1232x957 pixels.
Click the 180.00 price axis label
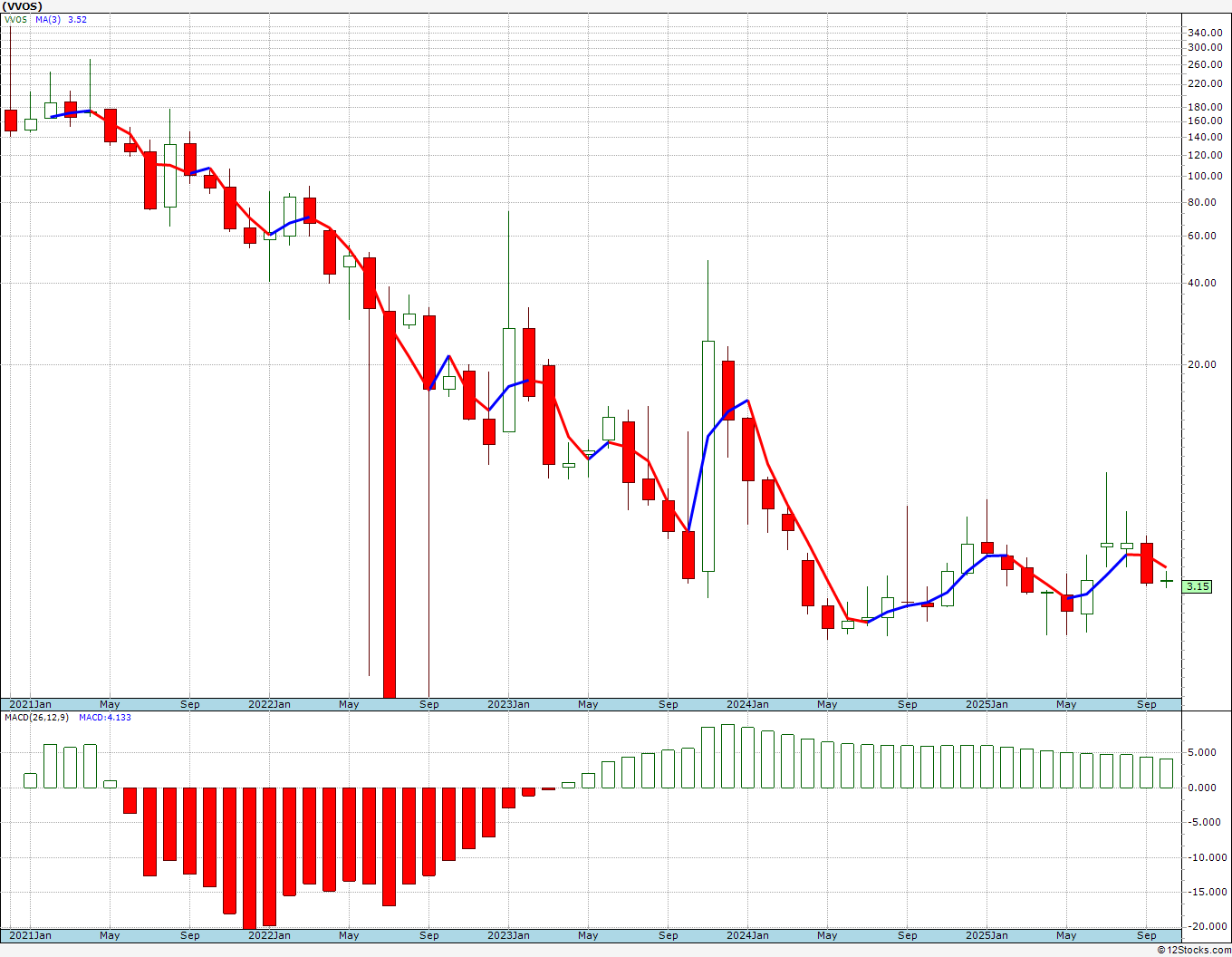(1206, 107)
